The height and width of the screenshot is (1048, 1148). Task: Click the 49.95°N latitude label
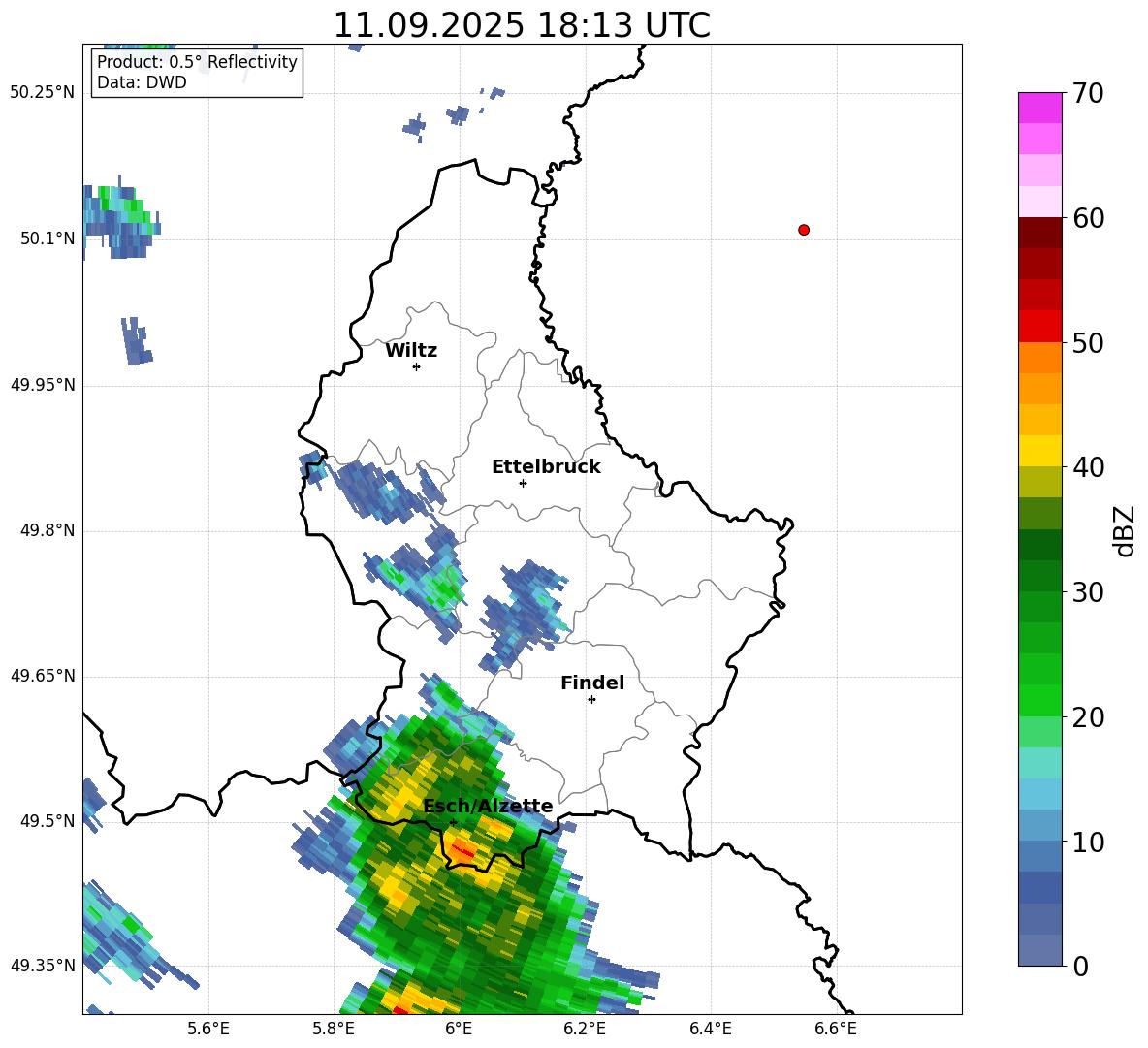click(x=43, y=384)
